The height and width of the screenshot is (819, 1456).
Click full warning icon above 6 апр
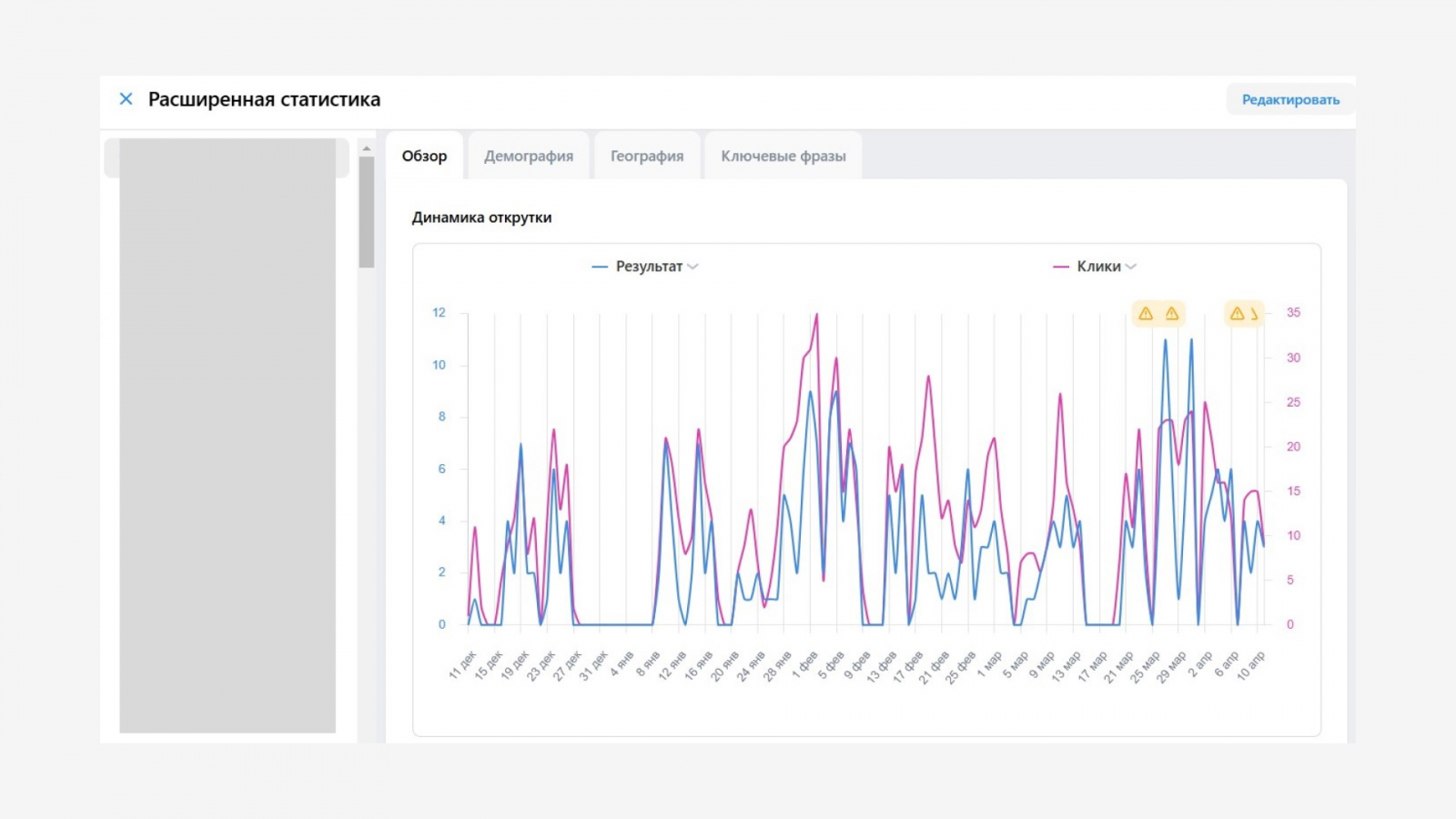click(1237, 314)
